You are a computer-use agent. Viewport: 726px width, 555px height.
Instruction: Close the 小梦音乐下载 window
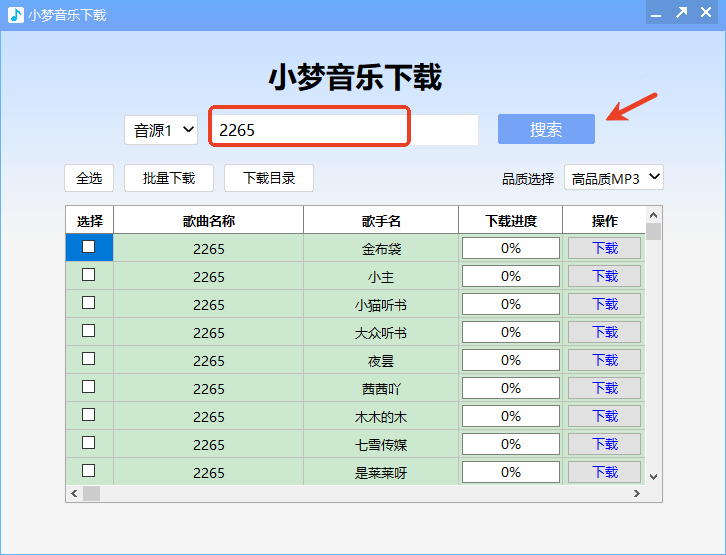coord(708,13)
